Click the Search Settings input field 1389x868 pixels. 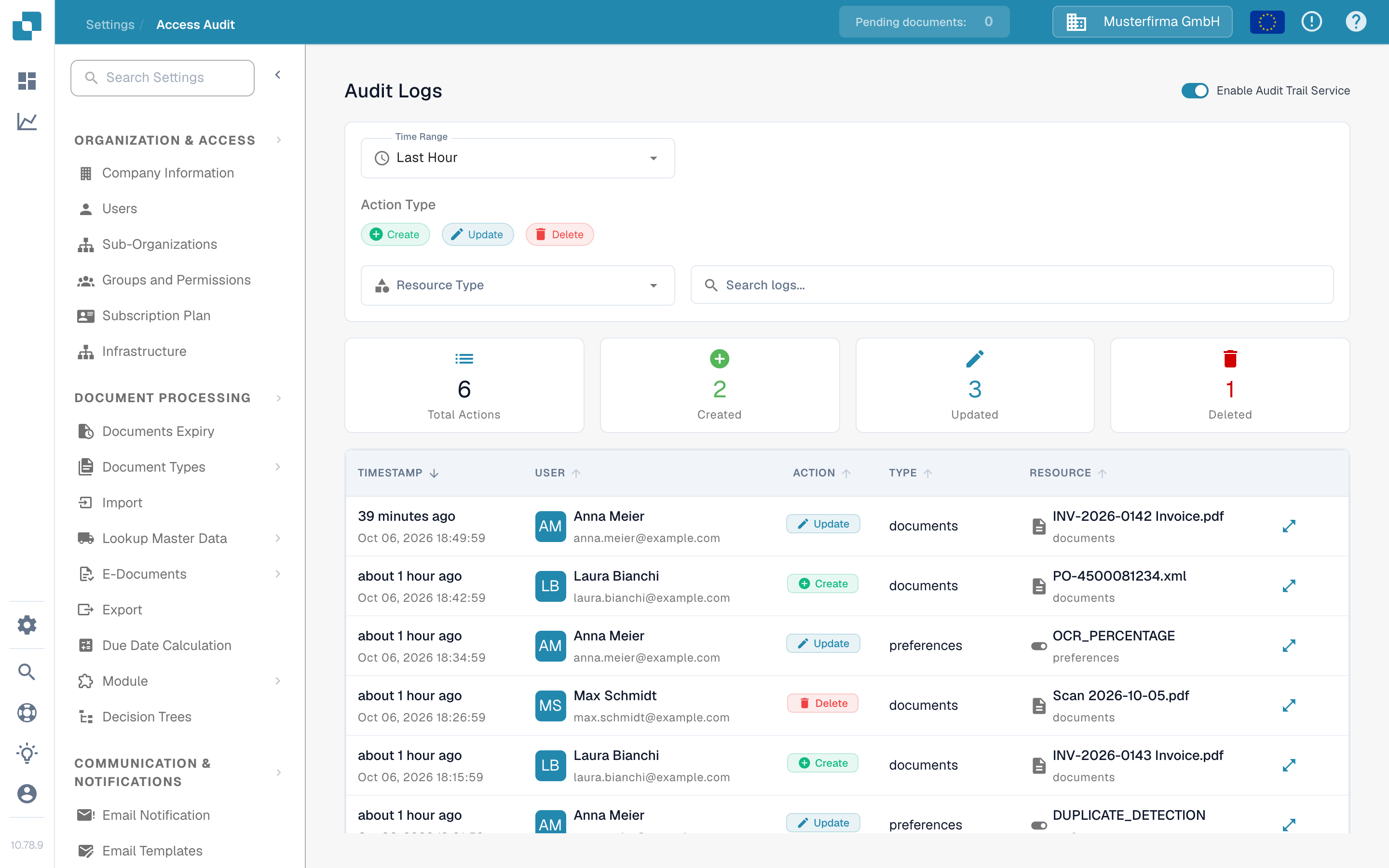point(163,78)
